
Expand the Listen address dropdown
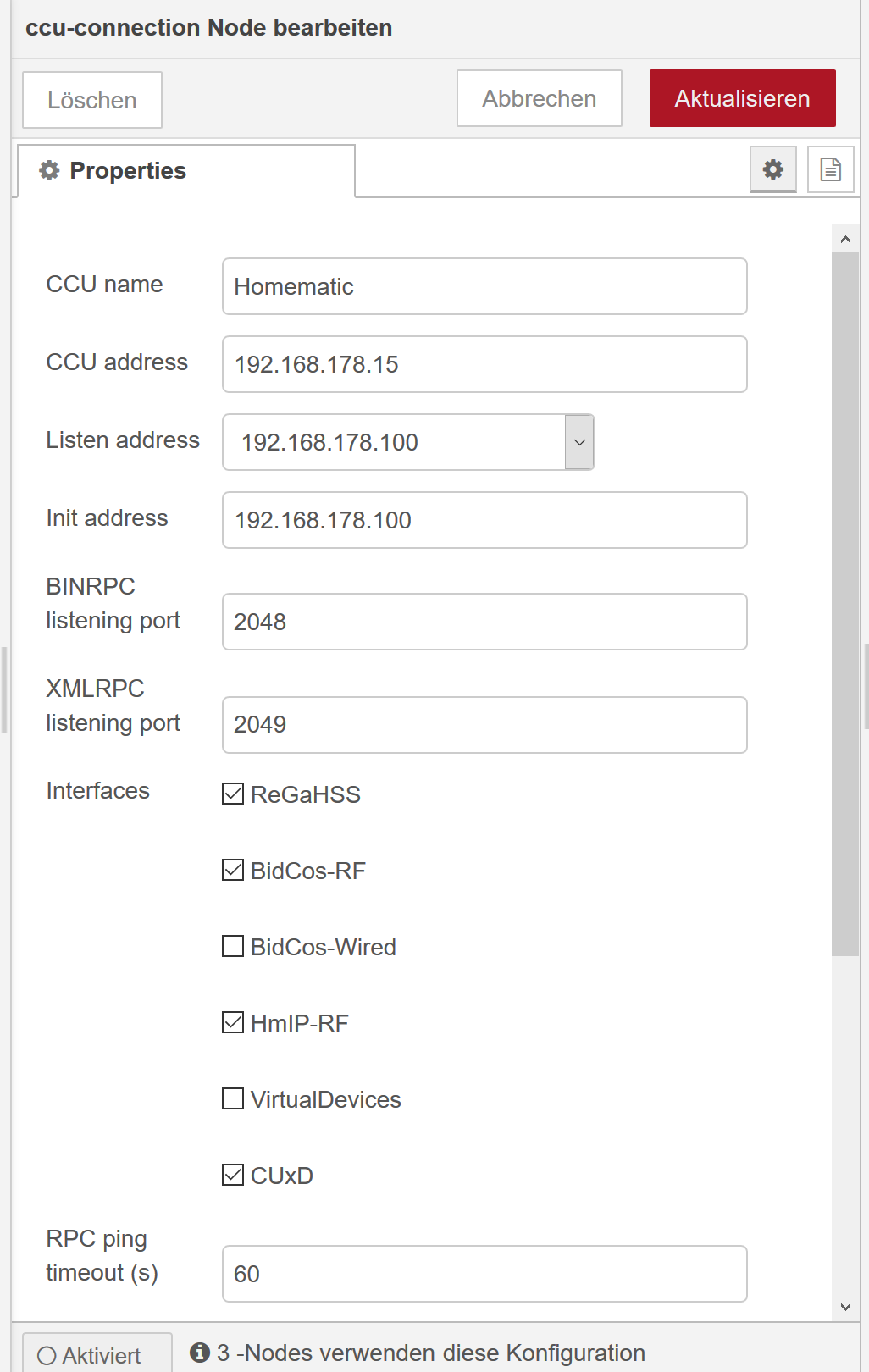(579, 442)
